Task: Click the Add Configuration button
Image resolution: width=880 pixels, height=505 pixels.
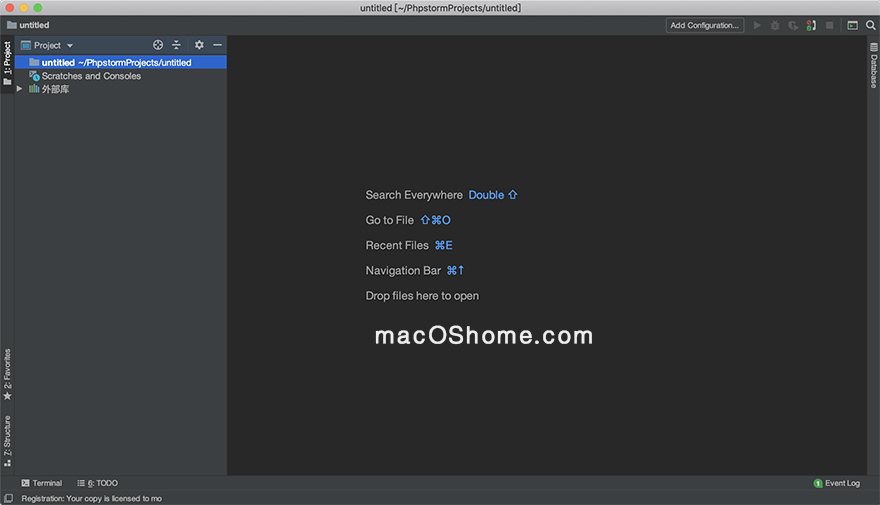Action: [704, 25]
